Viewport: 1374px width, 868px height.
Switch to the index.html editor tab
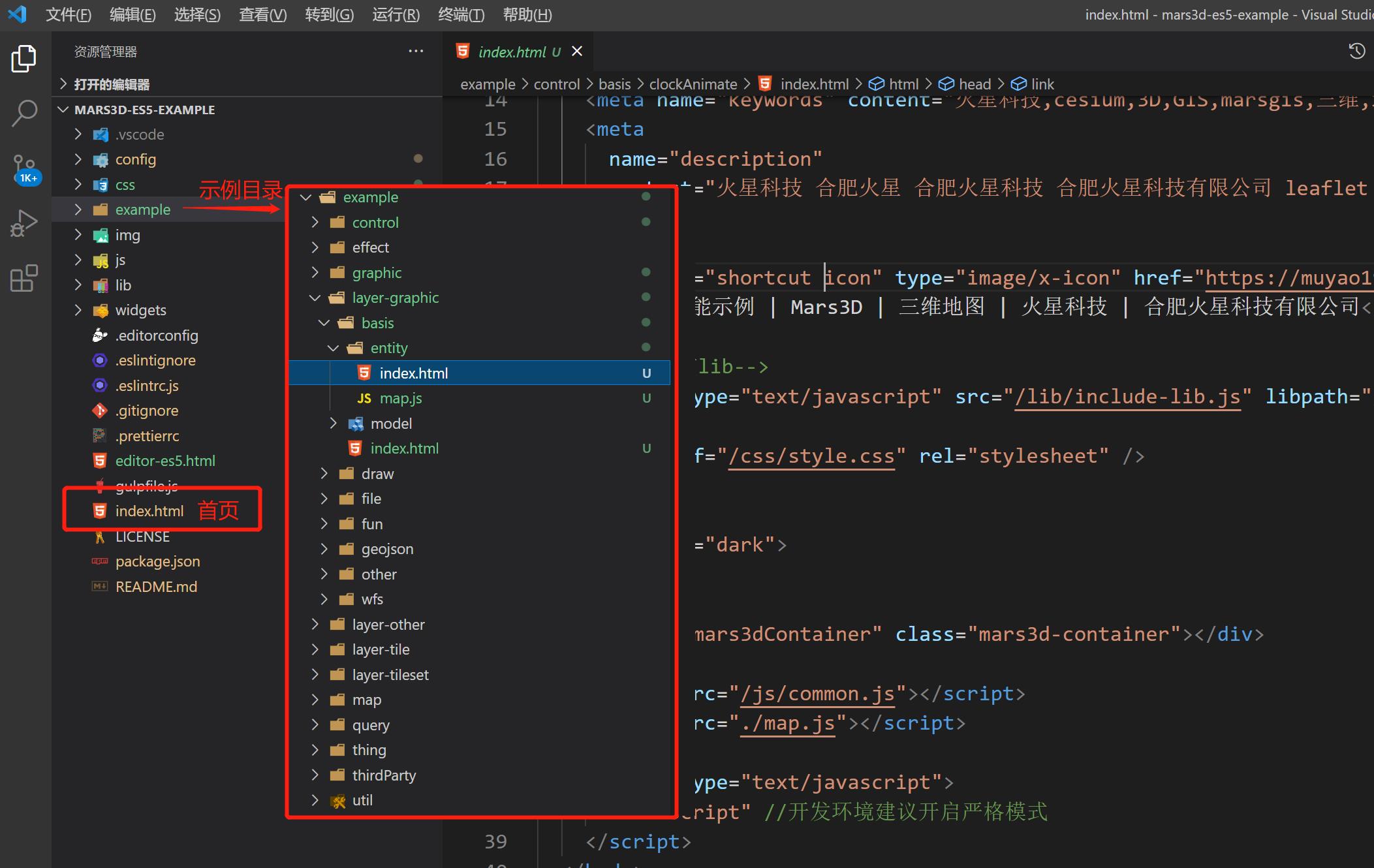[519, 52]
